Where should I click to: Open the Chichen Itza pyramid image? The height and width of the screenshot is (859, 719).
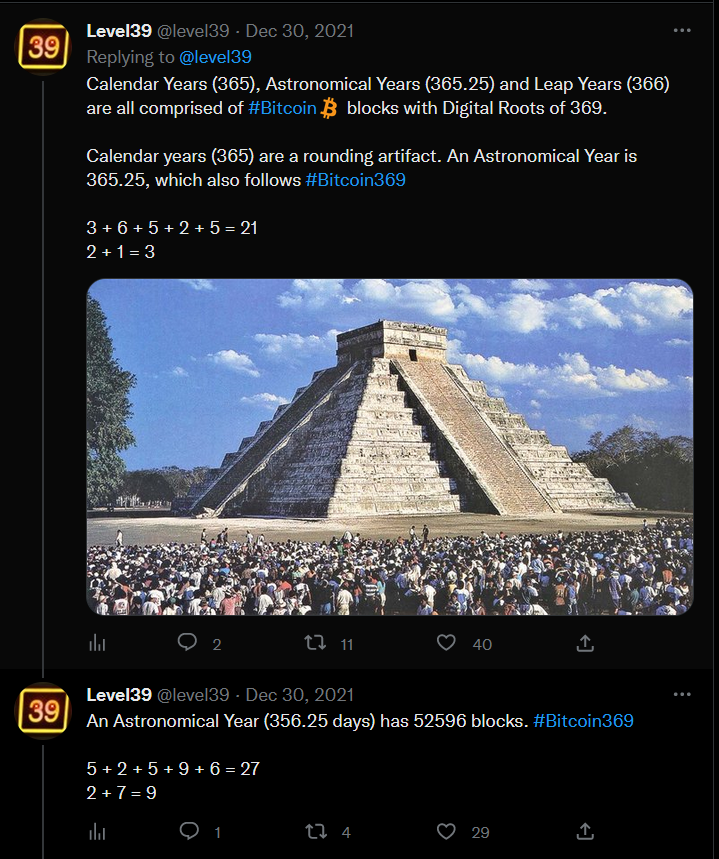390,447
